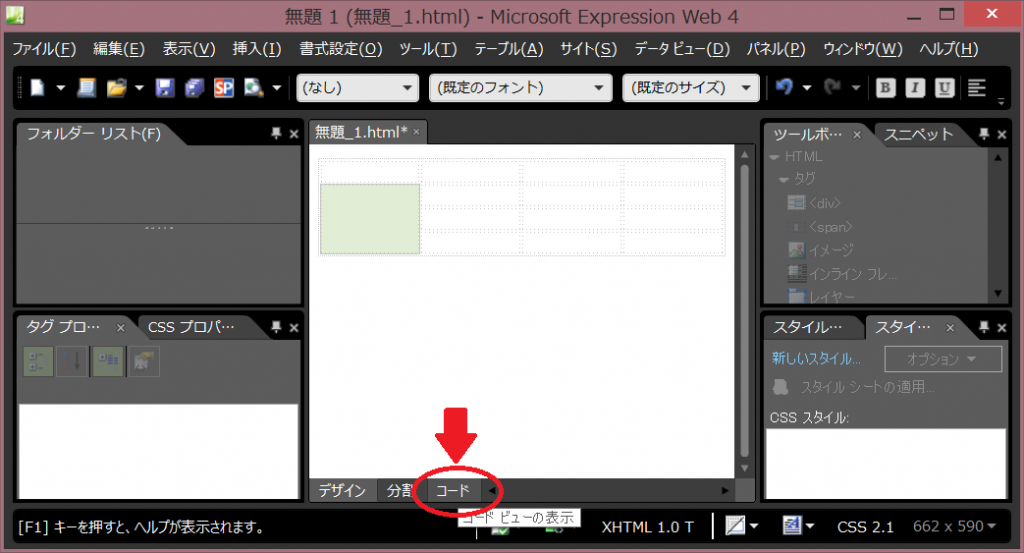Open the 662 x 590 page size dropdown
Image resolution: width=1024 pixels, height=553 pixels.
[x=954, y=526]
